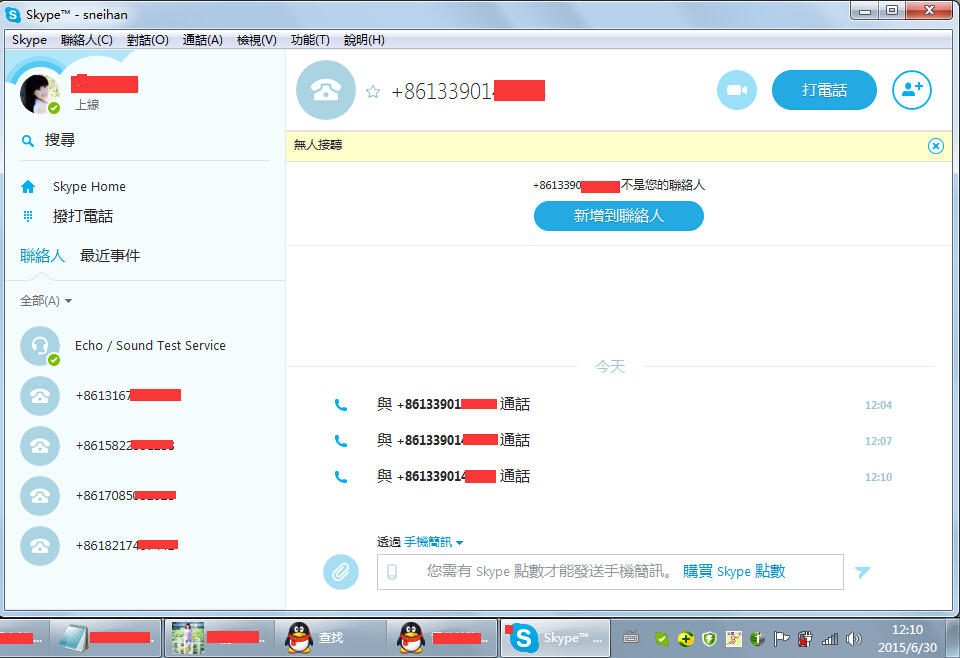The image size is (960, 658).
Task: Click the 今天 date separator label
Action: [x=610, y=367]
